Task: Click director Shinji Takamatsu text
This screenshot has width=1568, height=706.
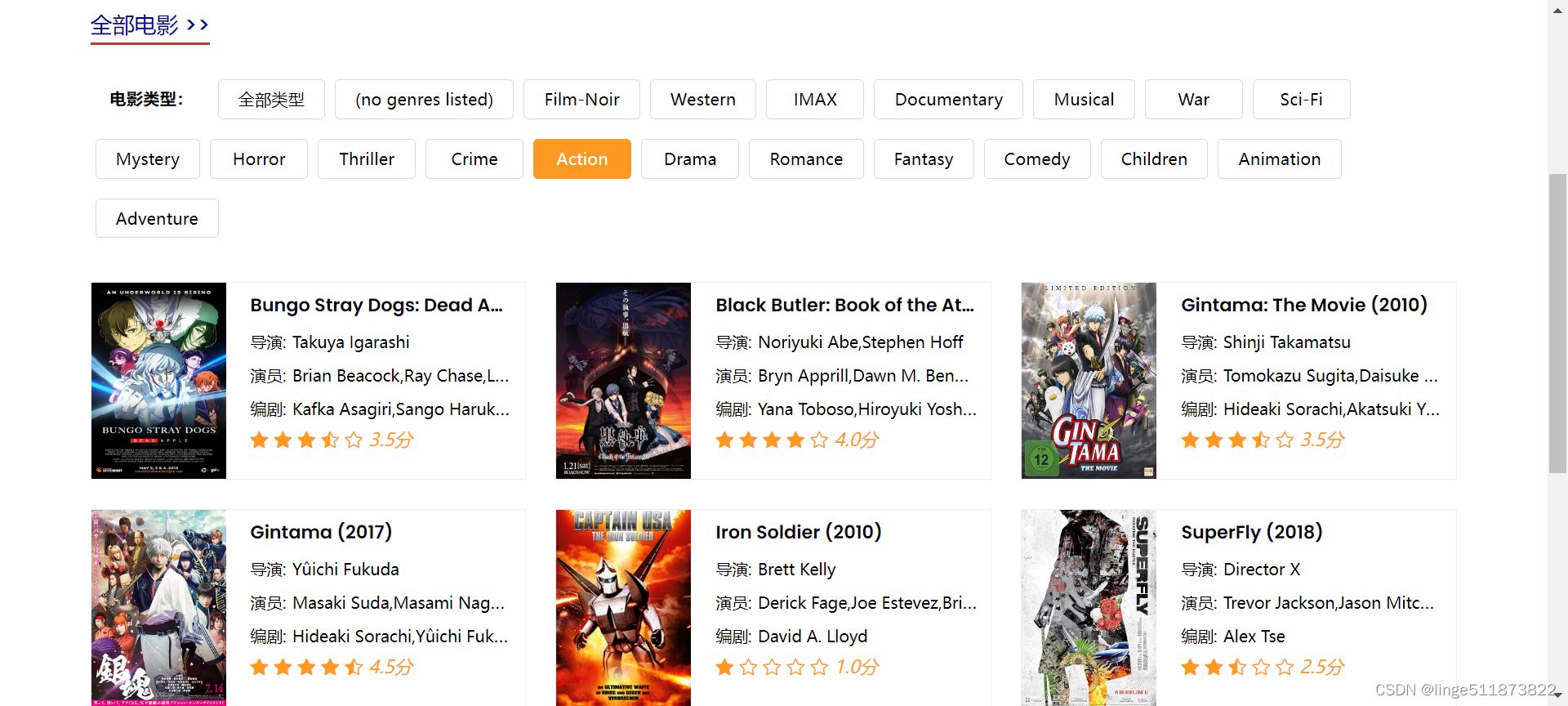Action: (1287, 342)
